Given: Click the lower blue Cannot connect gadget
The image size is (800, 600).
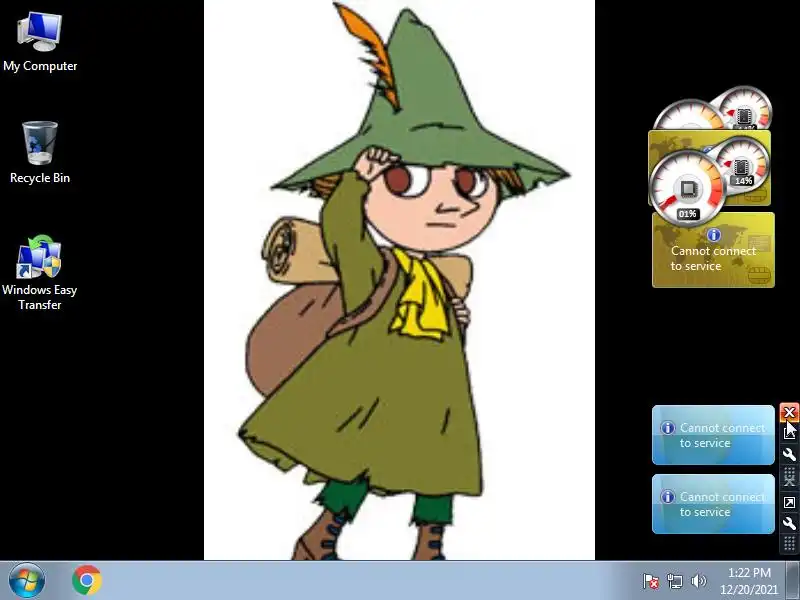Looking at the screenshot, I should click(x=713, y=504).
